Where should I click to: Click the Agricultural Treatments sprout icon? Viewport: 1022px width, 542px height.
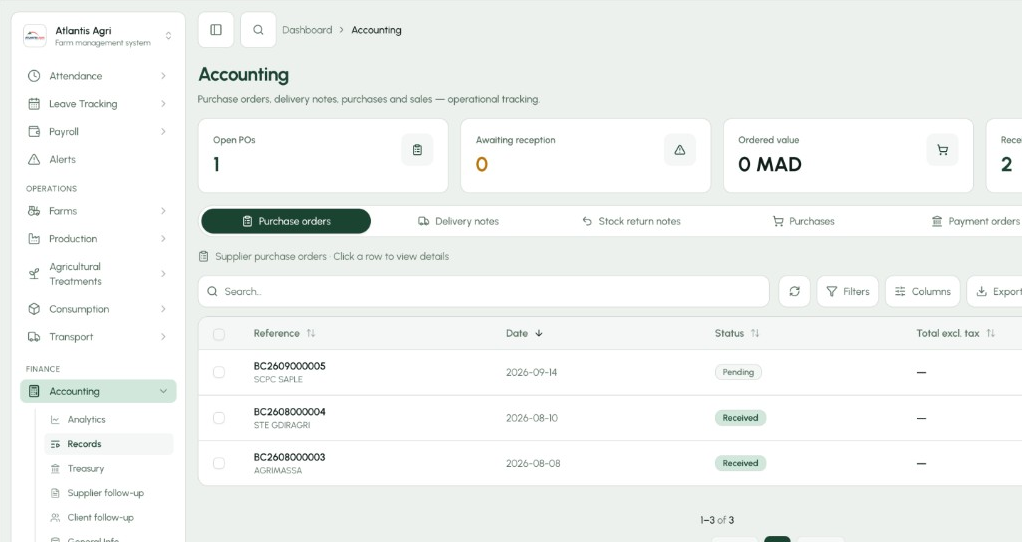(34, 274)
